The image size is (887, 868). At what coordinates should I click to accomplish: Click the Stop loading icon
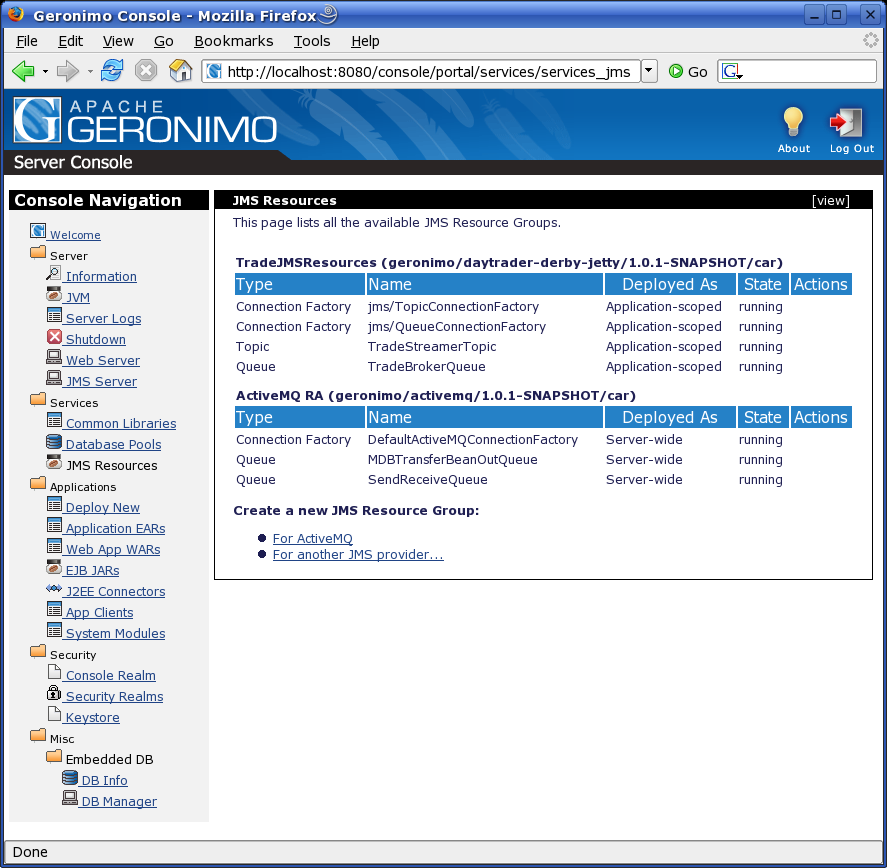146,71
